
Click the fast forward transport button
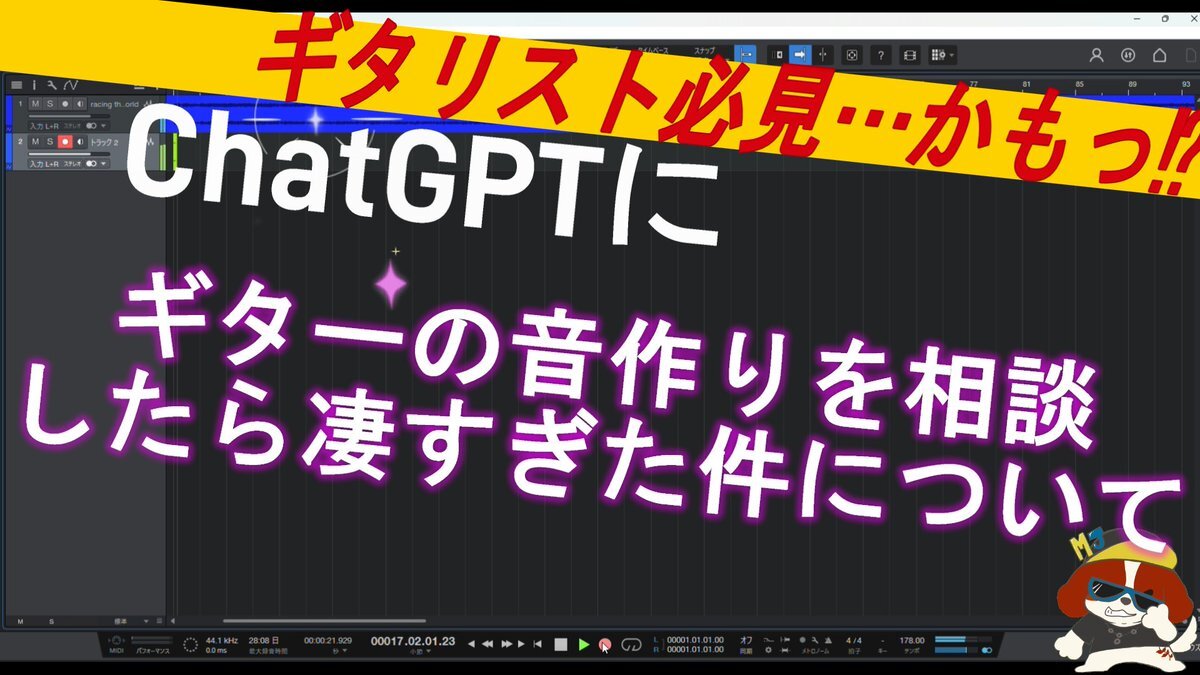click(x=507, y=644)
